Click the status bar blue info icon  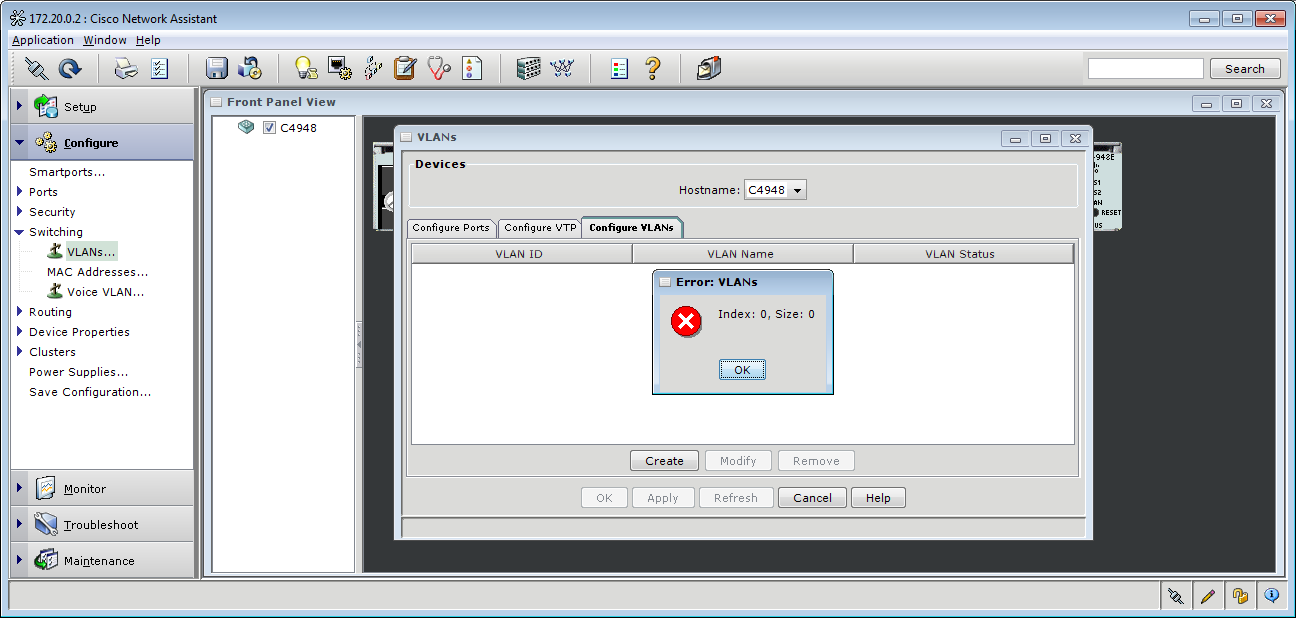point(1272,596)
